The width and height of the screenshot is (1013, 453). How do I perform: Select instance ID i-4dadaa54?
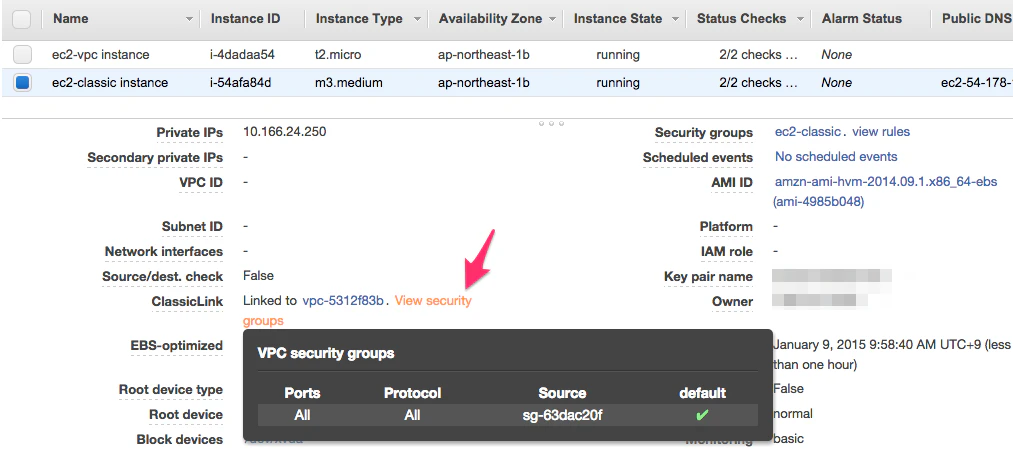coord(242,55)
